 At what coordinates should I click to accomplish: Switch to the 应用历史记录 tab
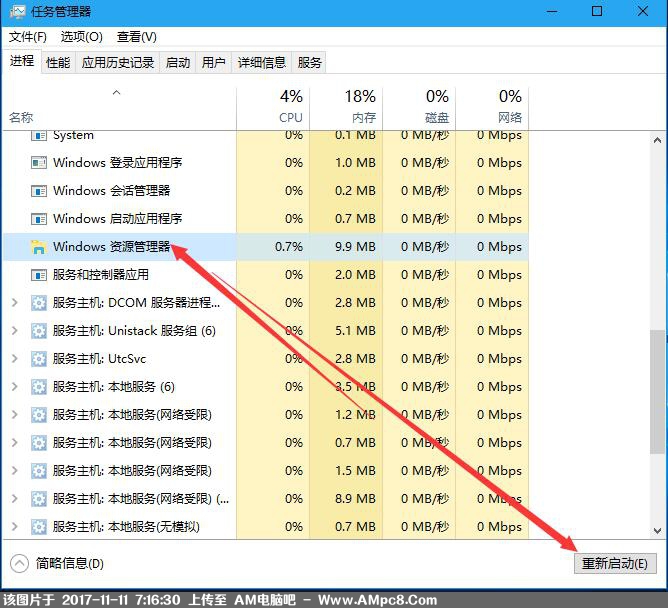[118, 63]
